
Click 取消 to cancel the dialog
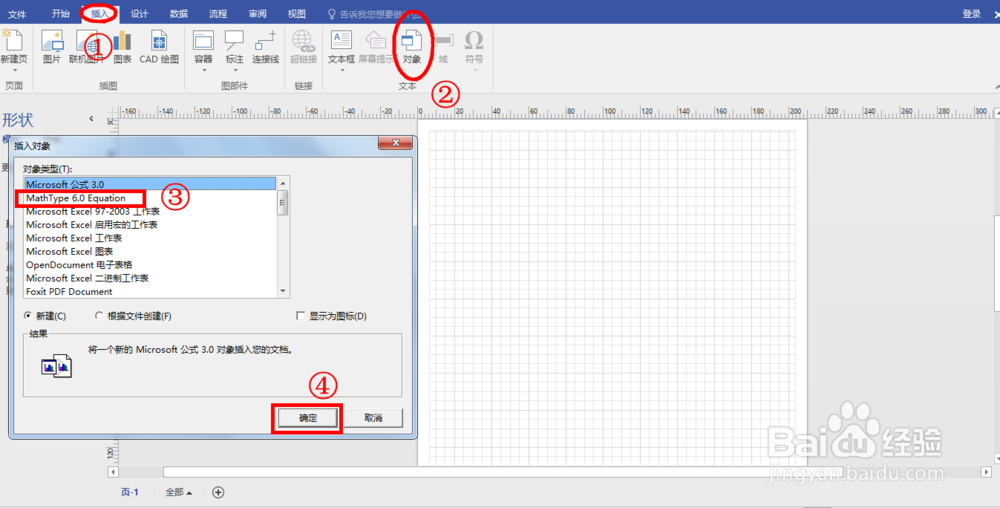pos(373,418)
